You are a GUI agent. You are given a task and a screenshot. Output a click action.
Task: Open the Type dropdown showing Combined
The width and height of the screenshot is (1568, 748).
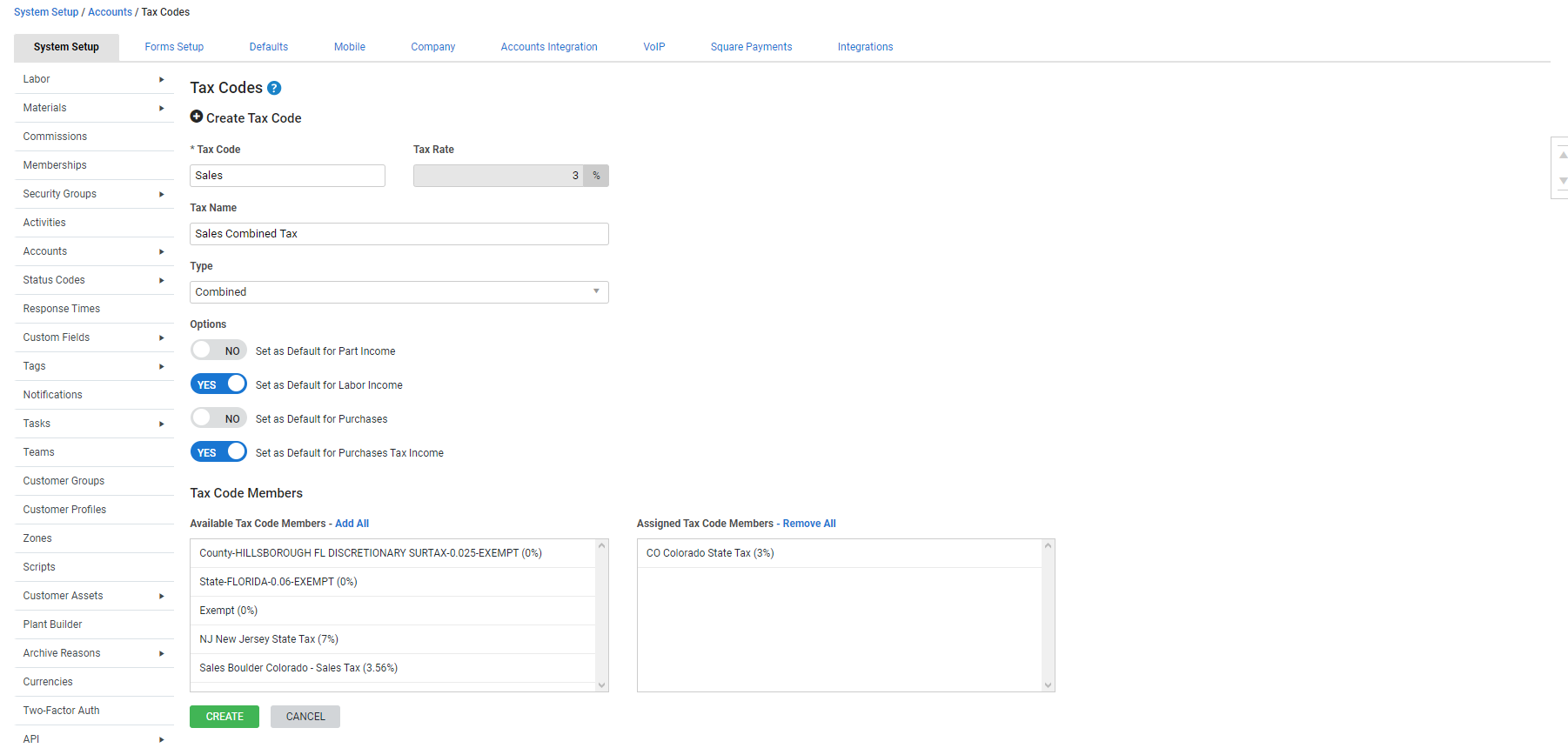pyautogui.click(x=399, y=292)
